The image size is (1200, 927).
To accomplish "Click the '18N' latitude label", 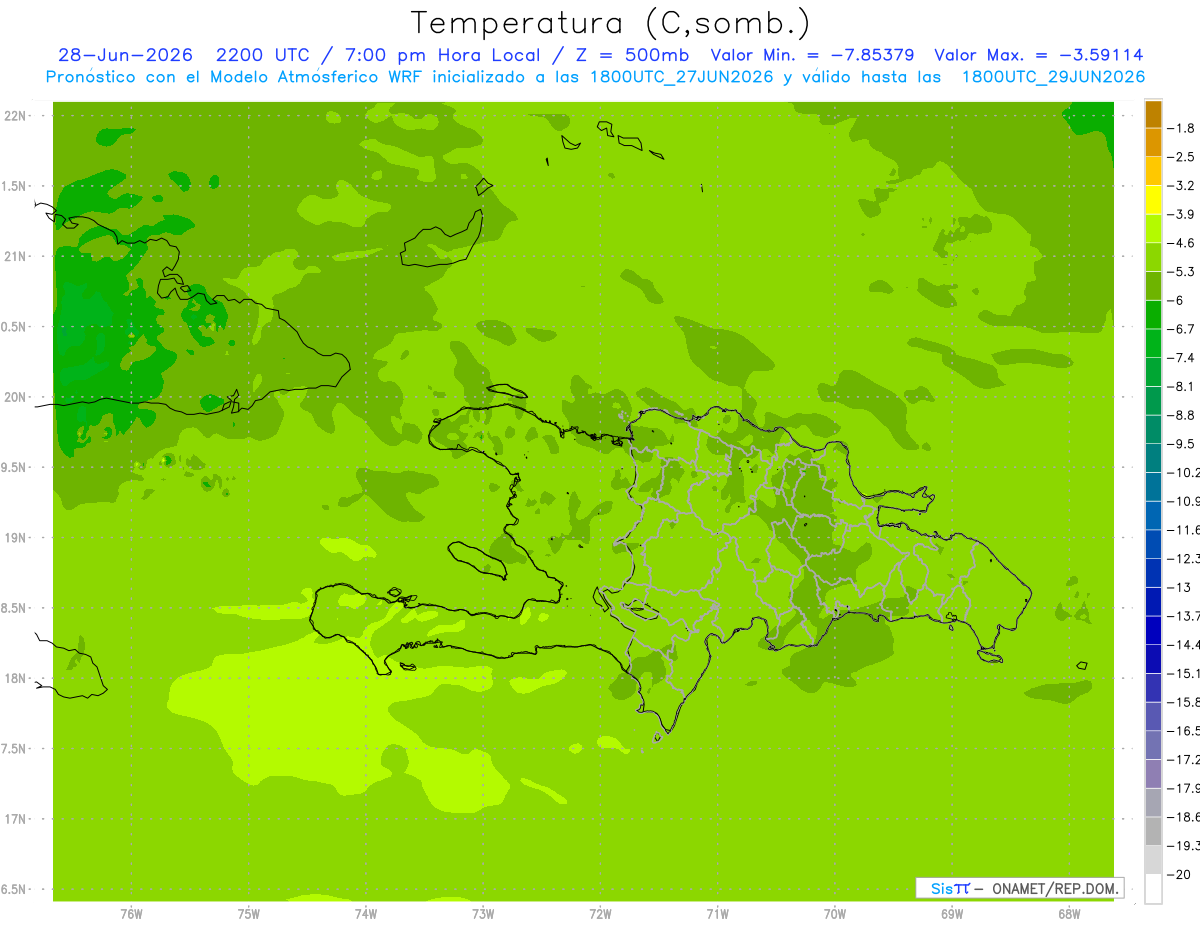I will tap(16, 678).
